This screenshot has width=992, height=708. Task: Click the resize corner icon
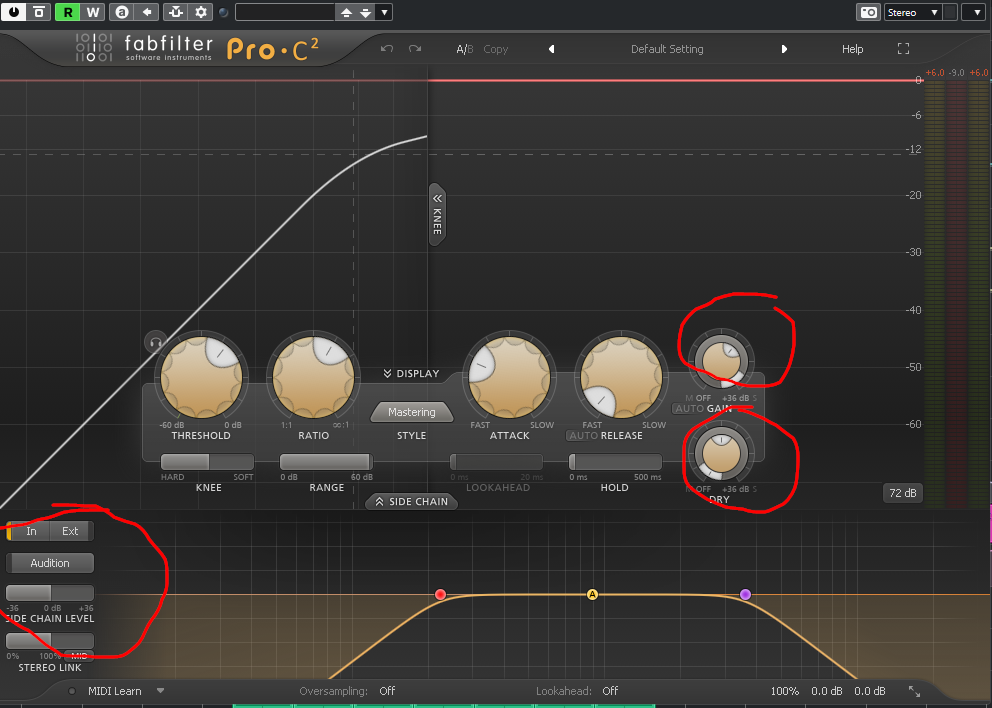click(x=914, y=691)
